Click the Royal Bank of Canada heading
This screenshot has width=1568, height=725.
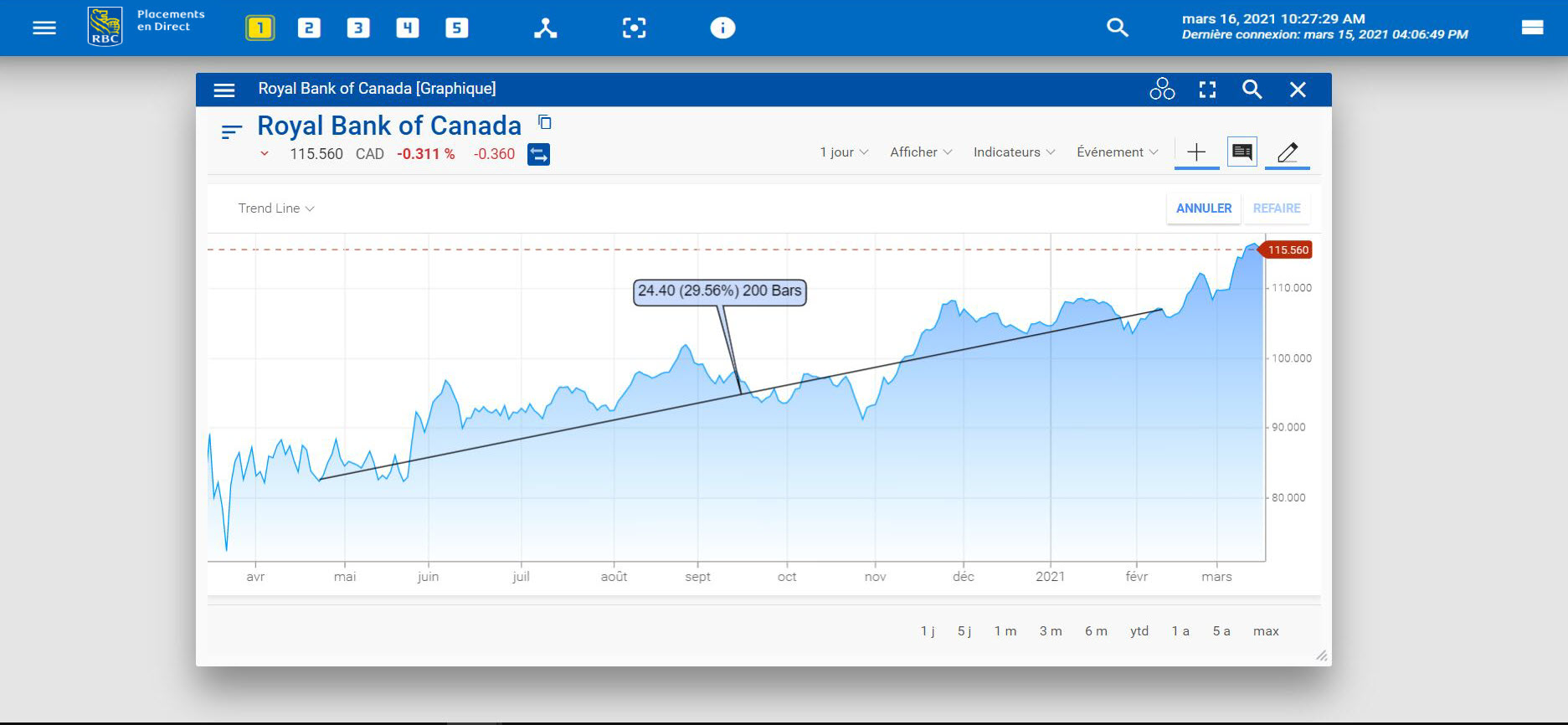(x=389, y=126)
